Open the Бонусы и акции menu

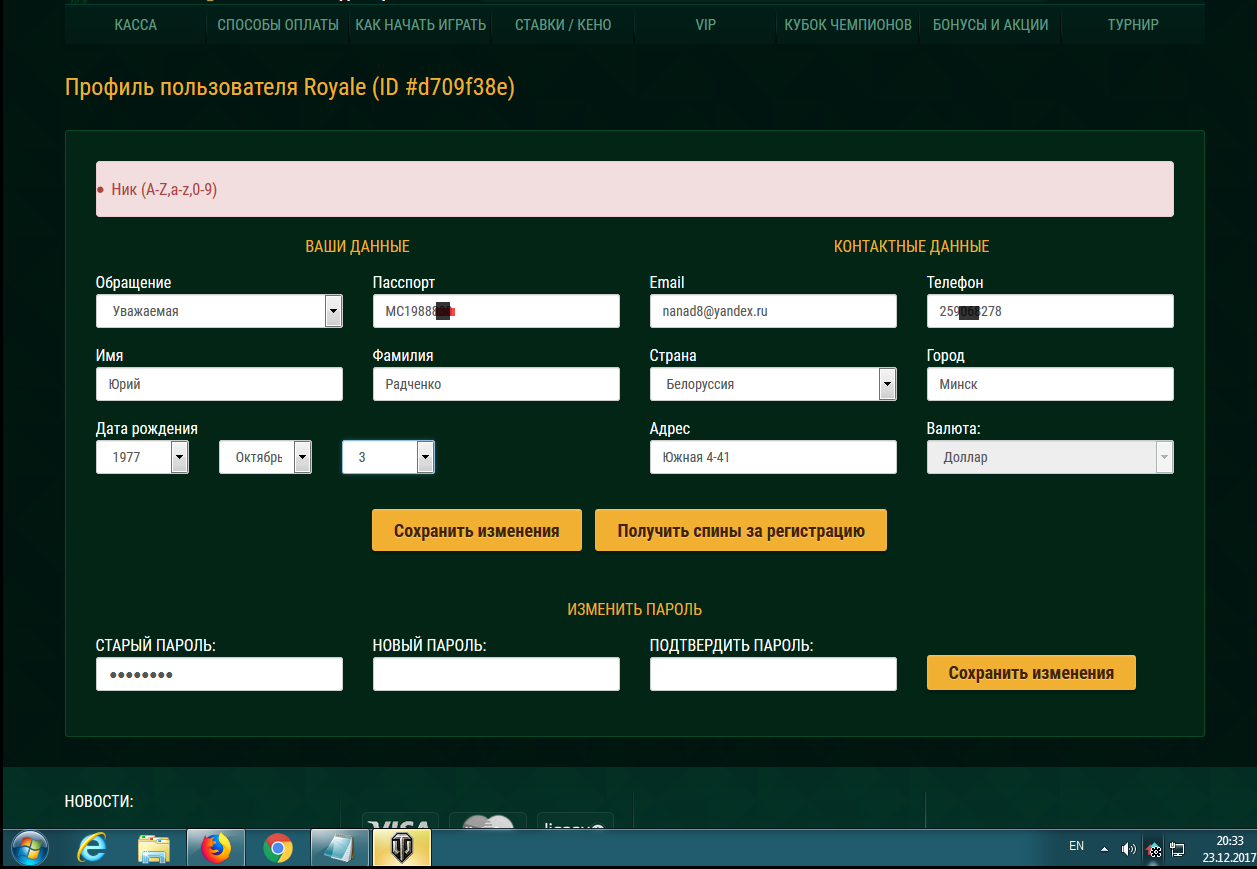(990, 25)
